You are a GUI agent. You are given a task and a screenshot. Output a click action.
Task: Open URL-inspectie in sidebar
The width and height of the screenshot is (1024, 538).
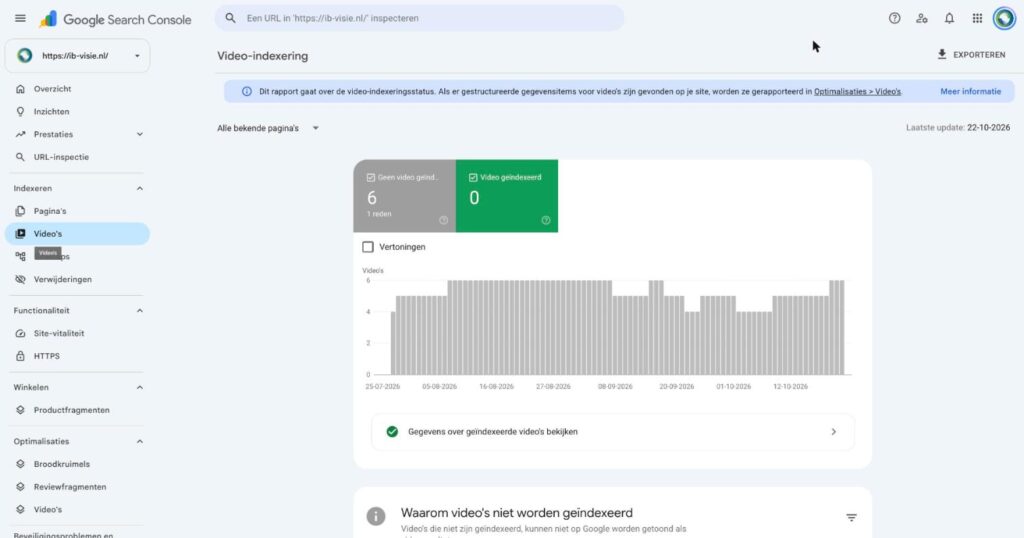pyautogui.click(x=77, y=157)
